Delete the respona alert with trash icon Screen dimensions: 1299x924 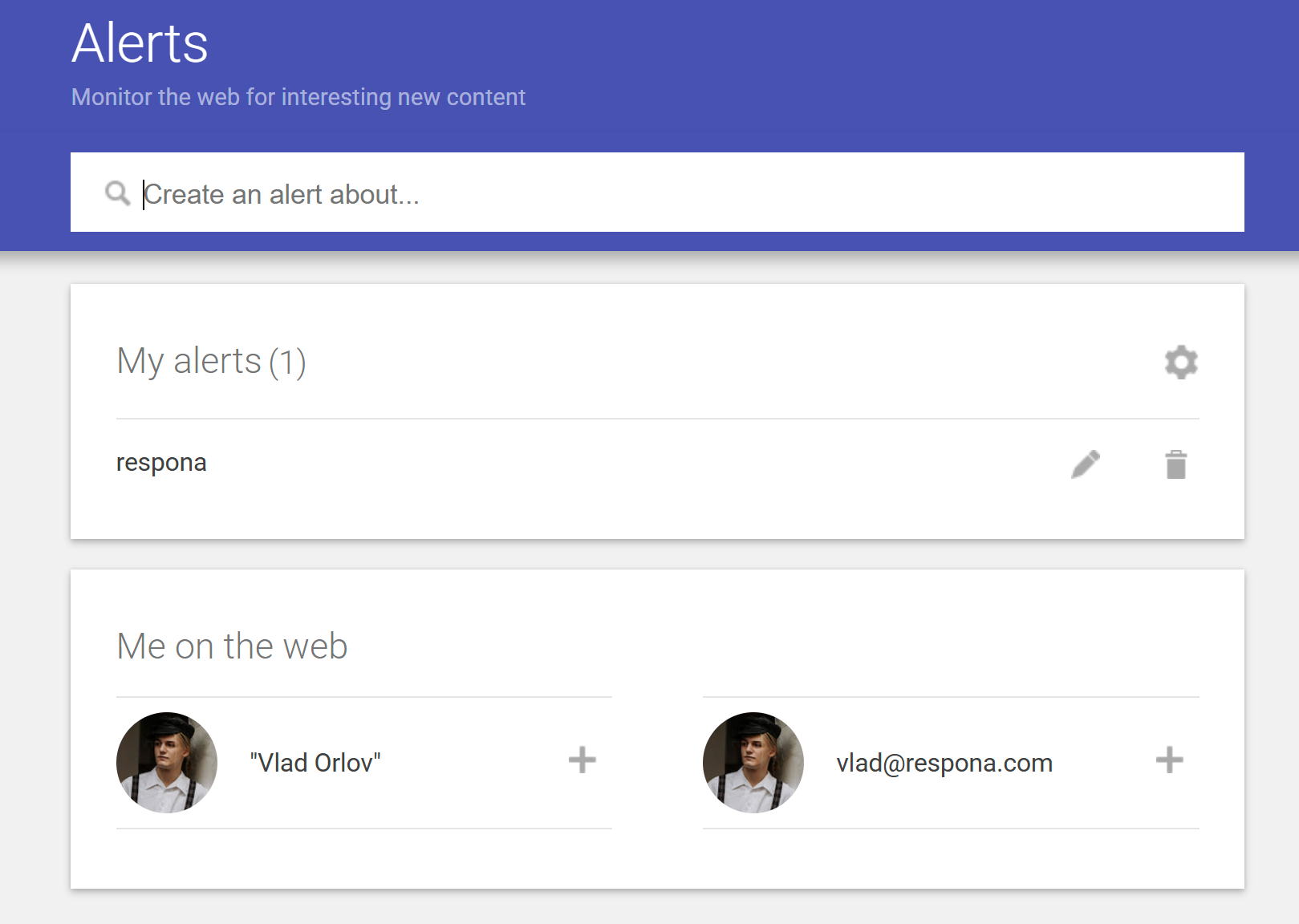point(1176,464)
